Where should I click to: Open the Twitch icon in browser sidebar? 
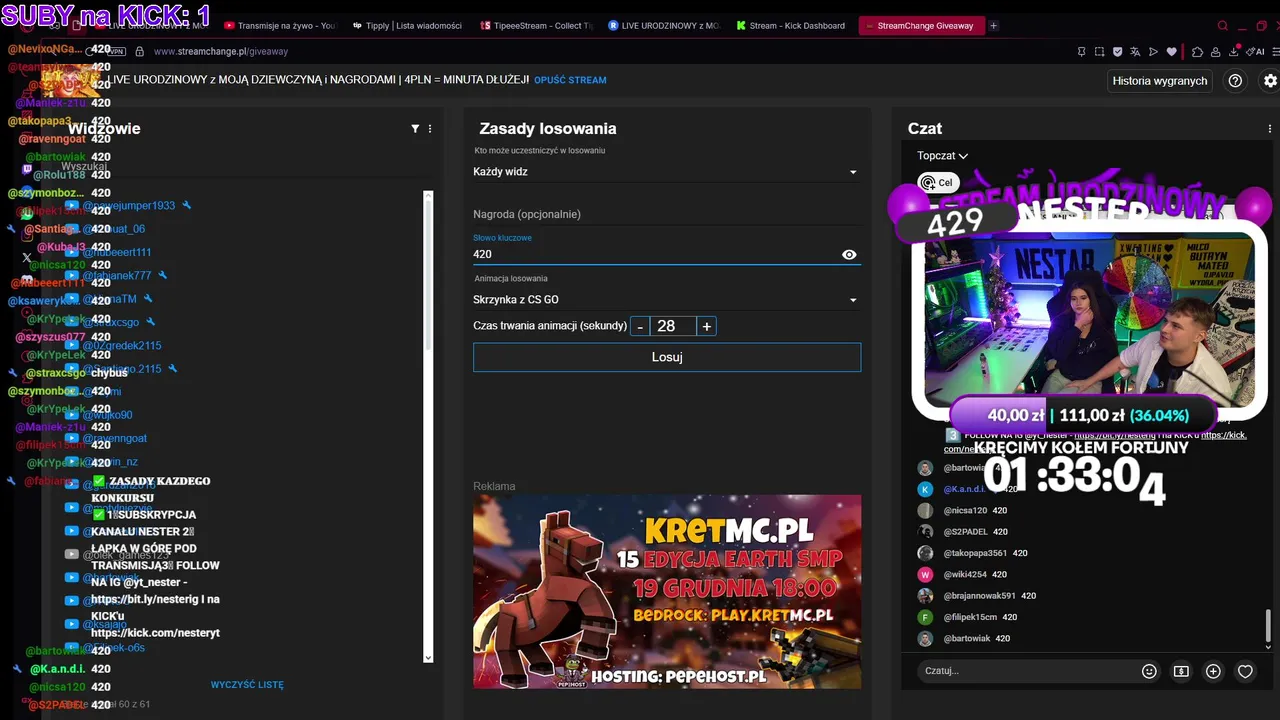click(26, 171)
